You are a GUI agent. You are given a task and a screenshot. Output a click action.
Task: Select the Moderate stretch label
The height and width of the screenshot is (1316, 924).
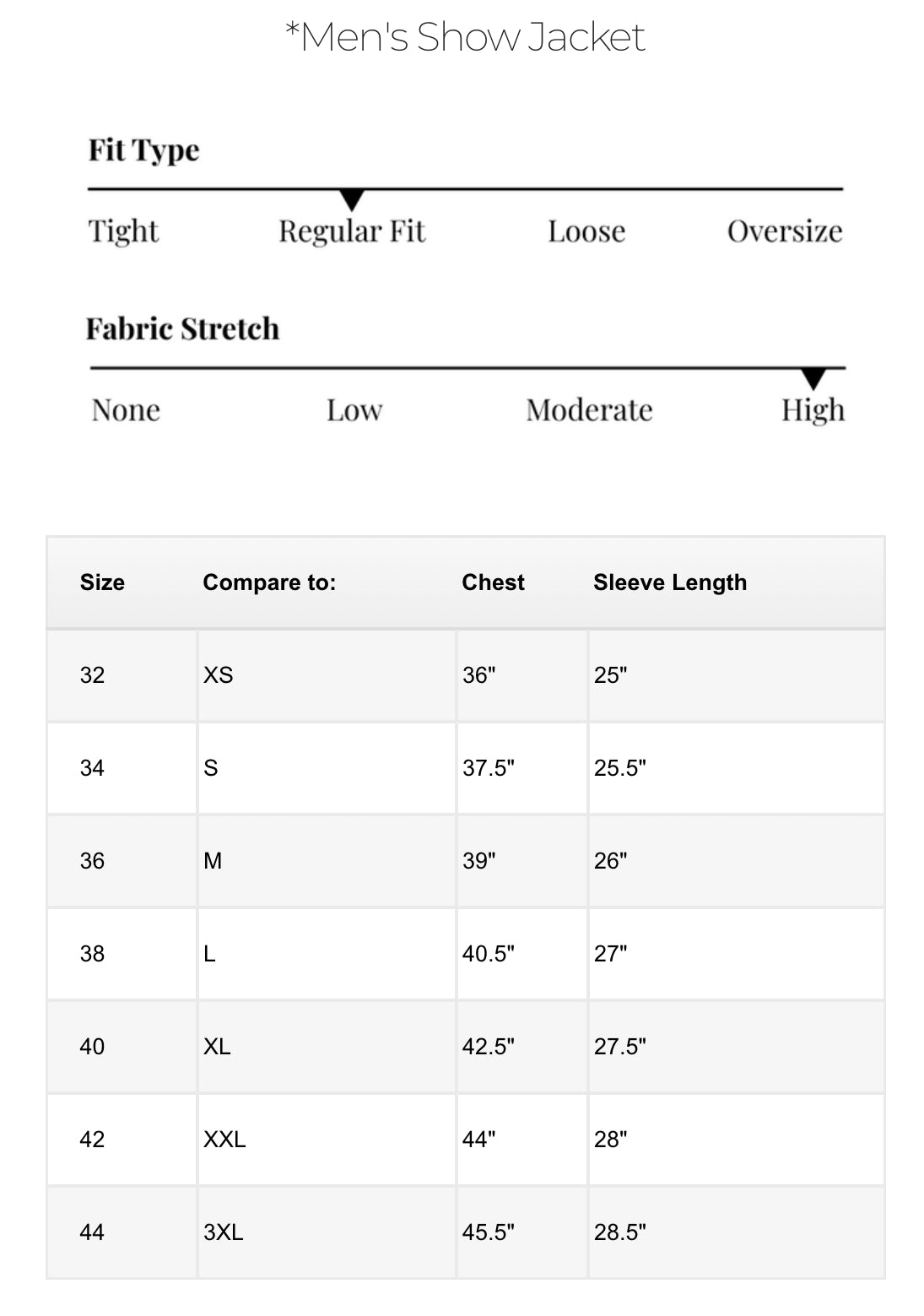(x=589, y=410)
